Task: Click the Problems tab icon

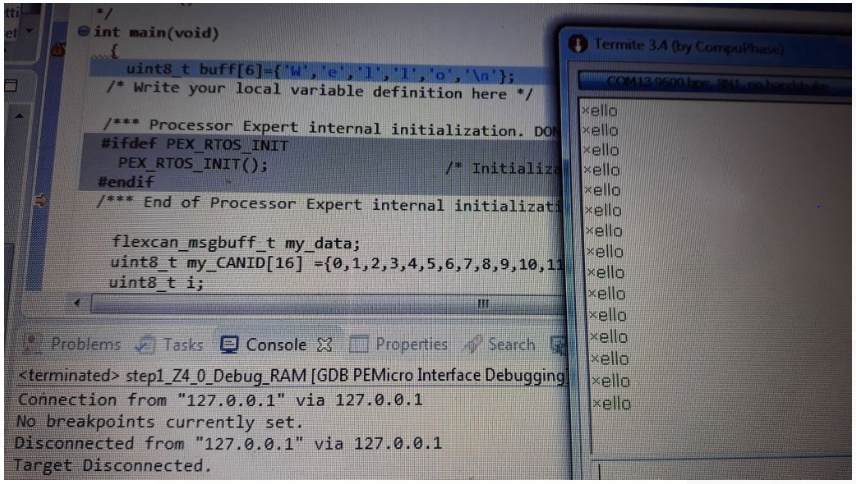Action: pyautogui.click(x=32, y=343)
